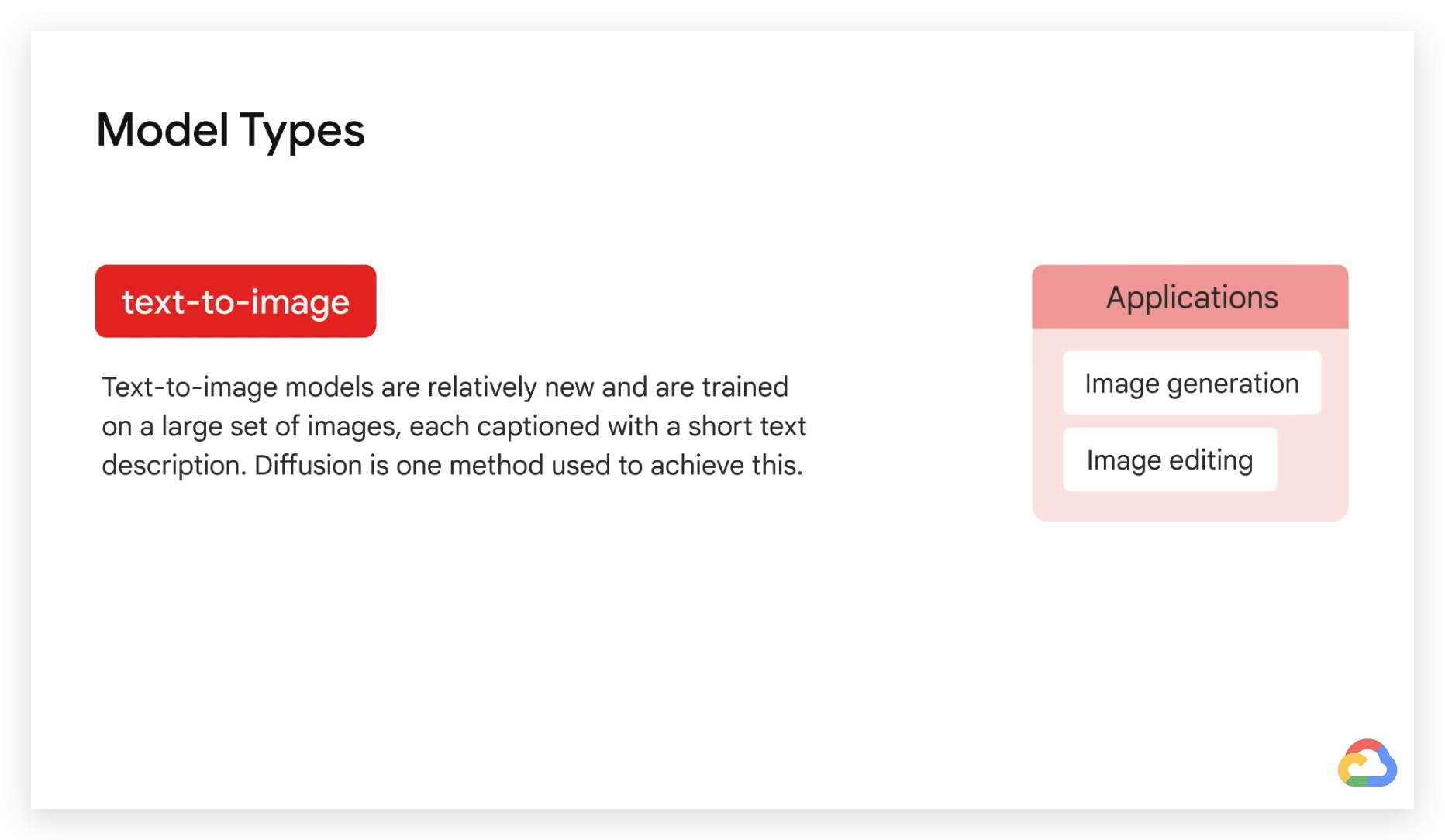Click the word Model in the title
The height and width of the screenshot is (840, 1445).
pos(162,129)
